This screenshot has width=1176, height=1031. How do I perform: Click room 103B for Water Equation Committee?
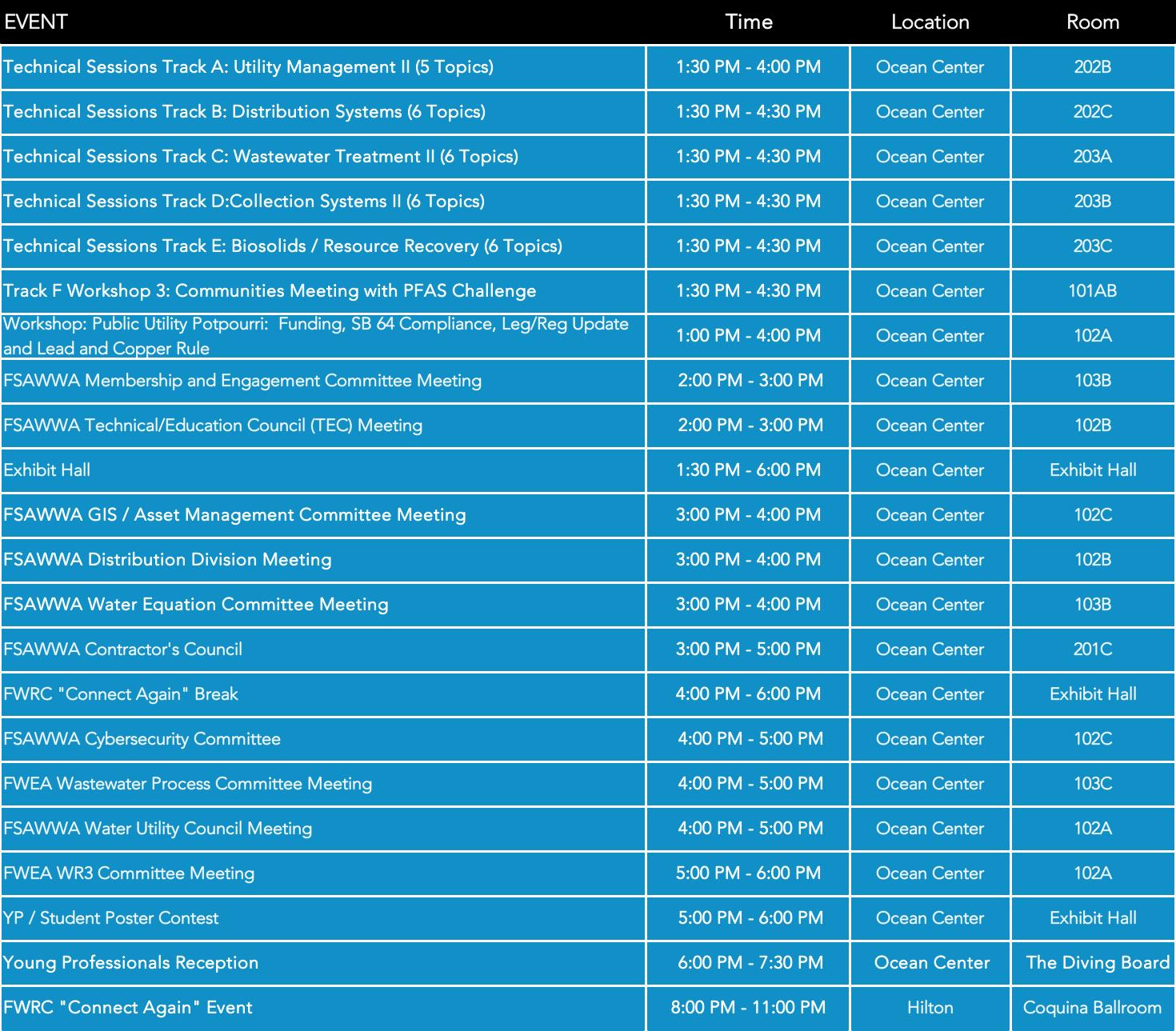pos(1093,605)
